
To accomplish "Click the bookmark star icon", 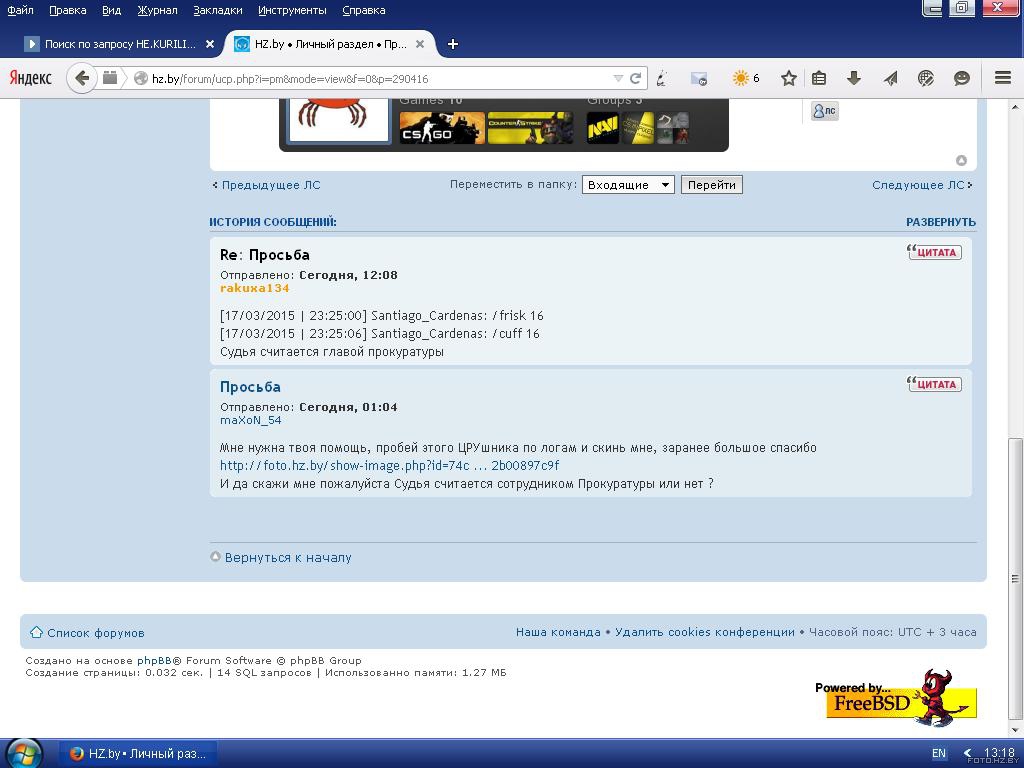I will [x=789, y=78].
